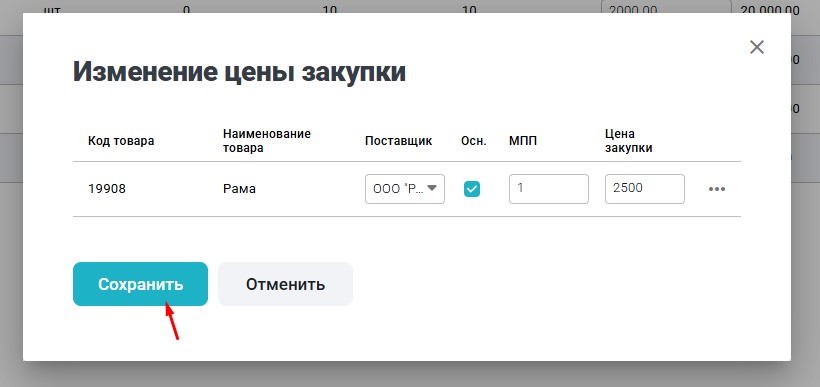Click the Цена закупки column header
Viewport: 820px width, 387px height.
point(629,141)
